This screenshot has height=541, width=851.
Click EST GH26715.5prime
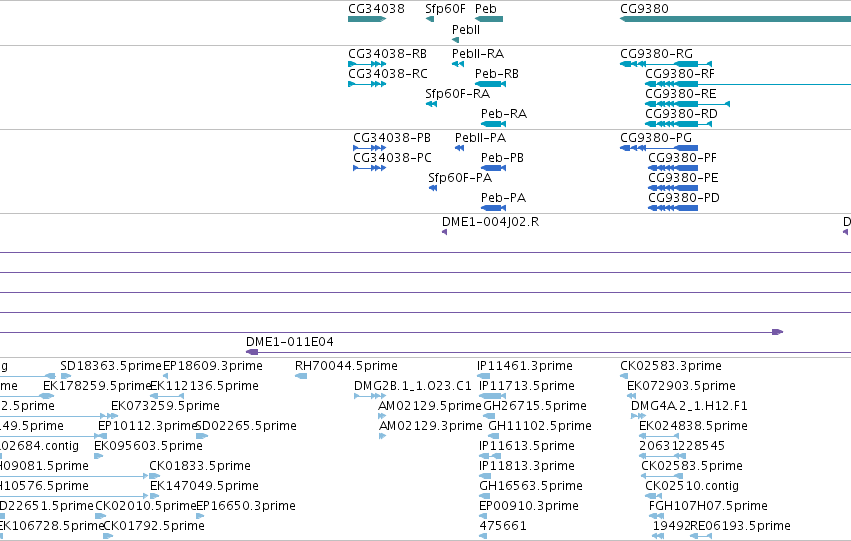pos(489,416)
